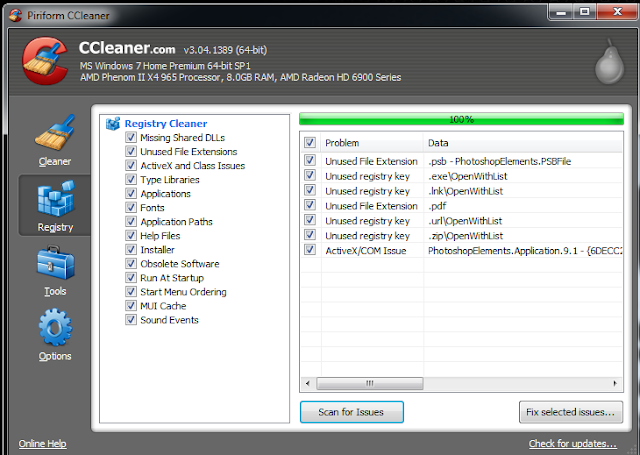
Task: Uncheck the .zip\OpenWithList issue checkbox
Action: click(x=310, y=235)
